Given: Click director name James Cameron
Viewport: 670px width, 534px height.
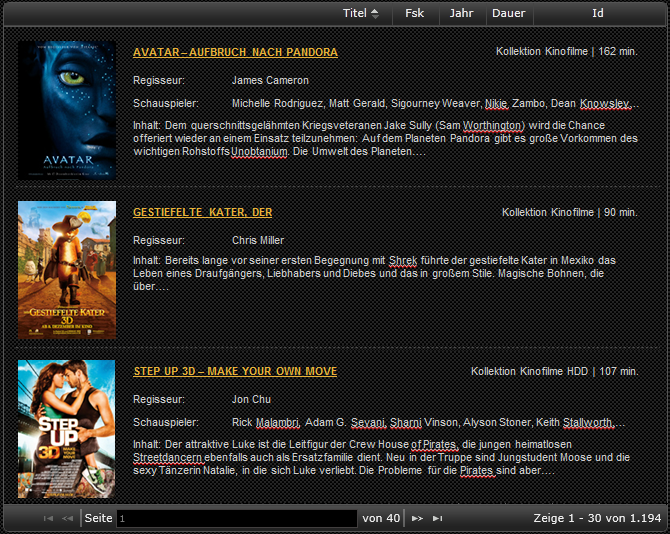Looking at the screenshot, I should pos(270,80).
